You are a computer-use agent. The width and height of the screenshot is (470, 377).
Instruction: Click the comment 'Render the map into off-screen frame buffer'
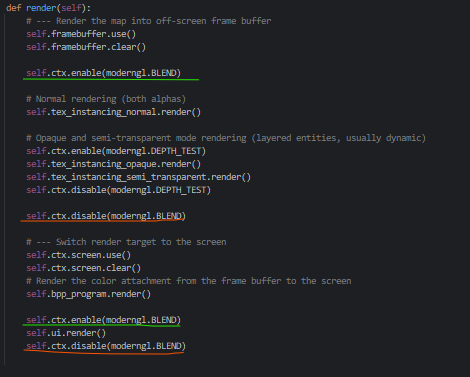click(x=163, y=21)
